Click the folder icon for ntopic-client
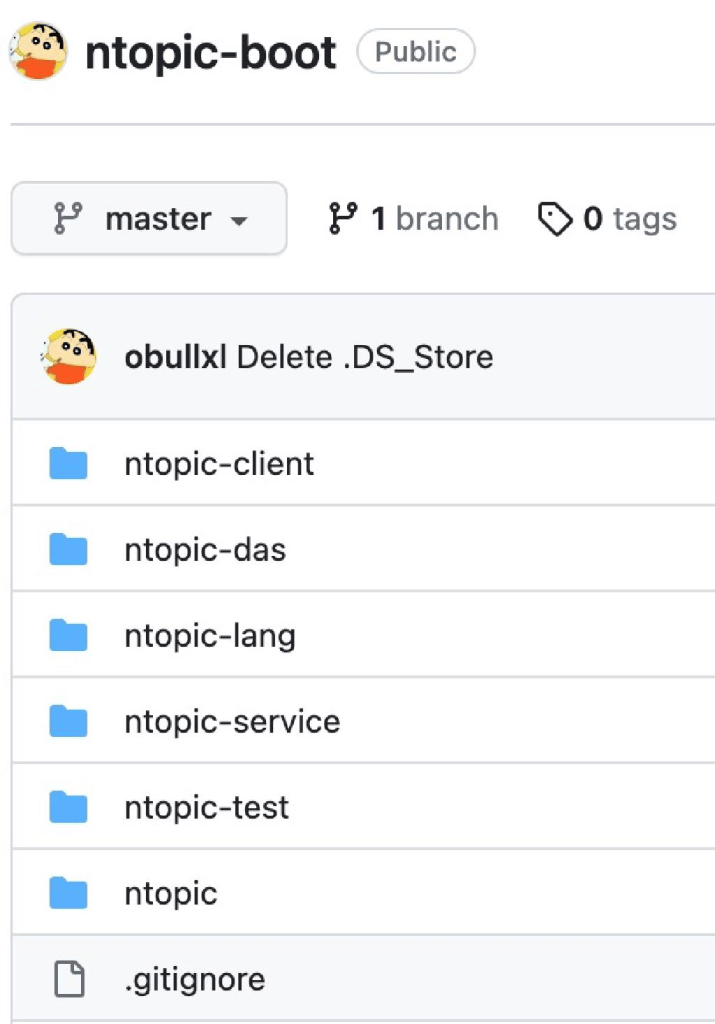Image resolution: width=715 pixels, height=1024 pixels. click(69, 464)
